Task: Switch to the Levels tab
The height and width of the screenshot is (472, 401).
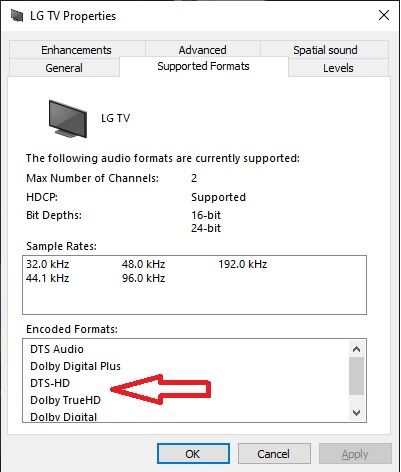Action: click(x=338, y=68)
